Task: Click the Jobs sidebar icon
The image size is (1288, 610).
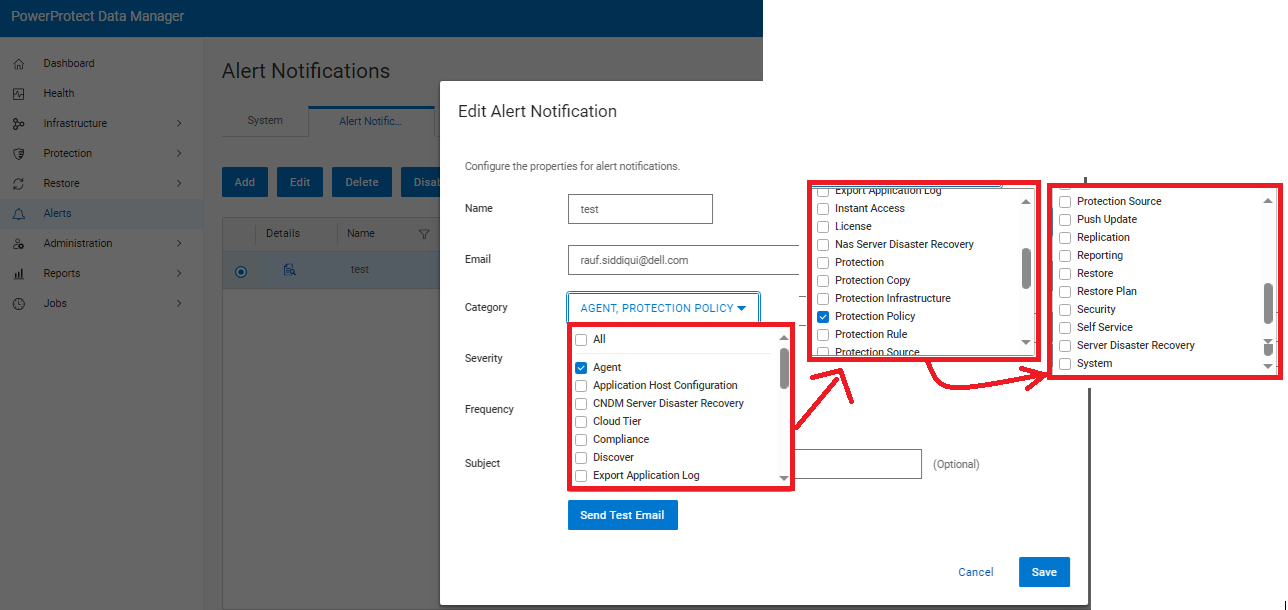Action: pyautogui.click(x=55, y=303)
